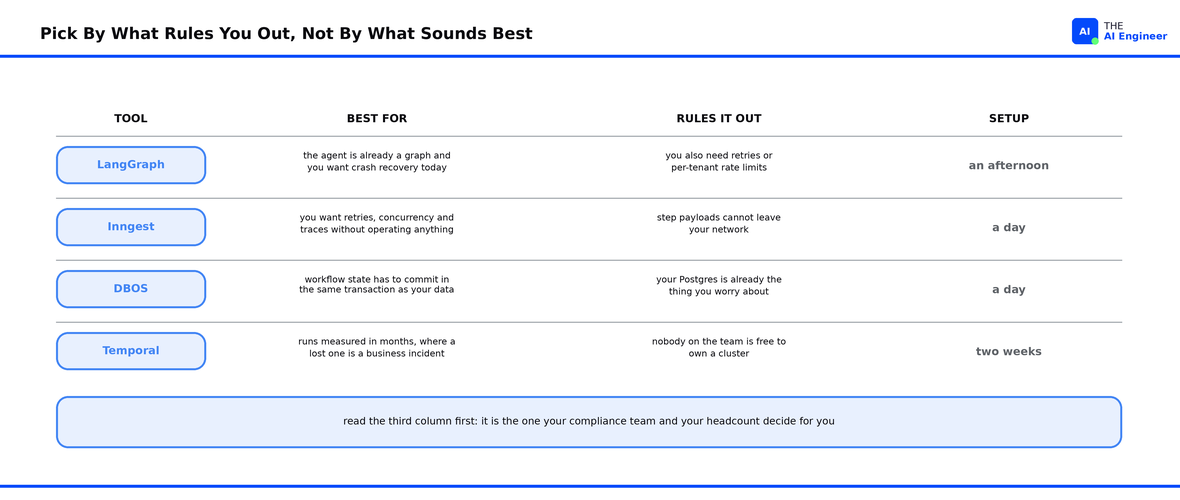Click DBOS's 'a day' setup value
This screenshot has height=500, width=1180.
pyautogui.click(x=1008, y=290)
